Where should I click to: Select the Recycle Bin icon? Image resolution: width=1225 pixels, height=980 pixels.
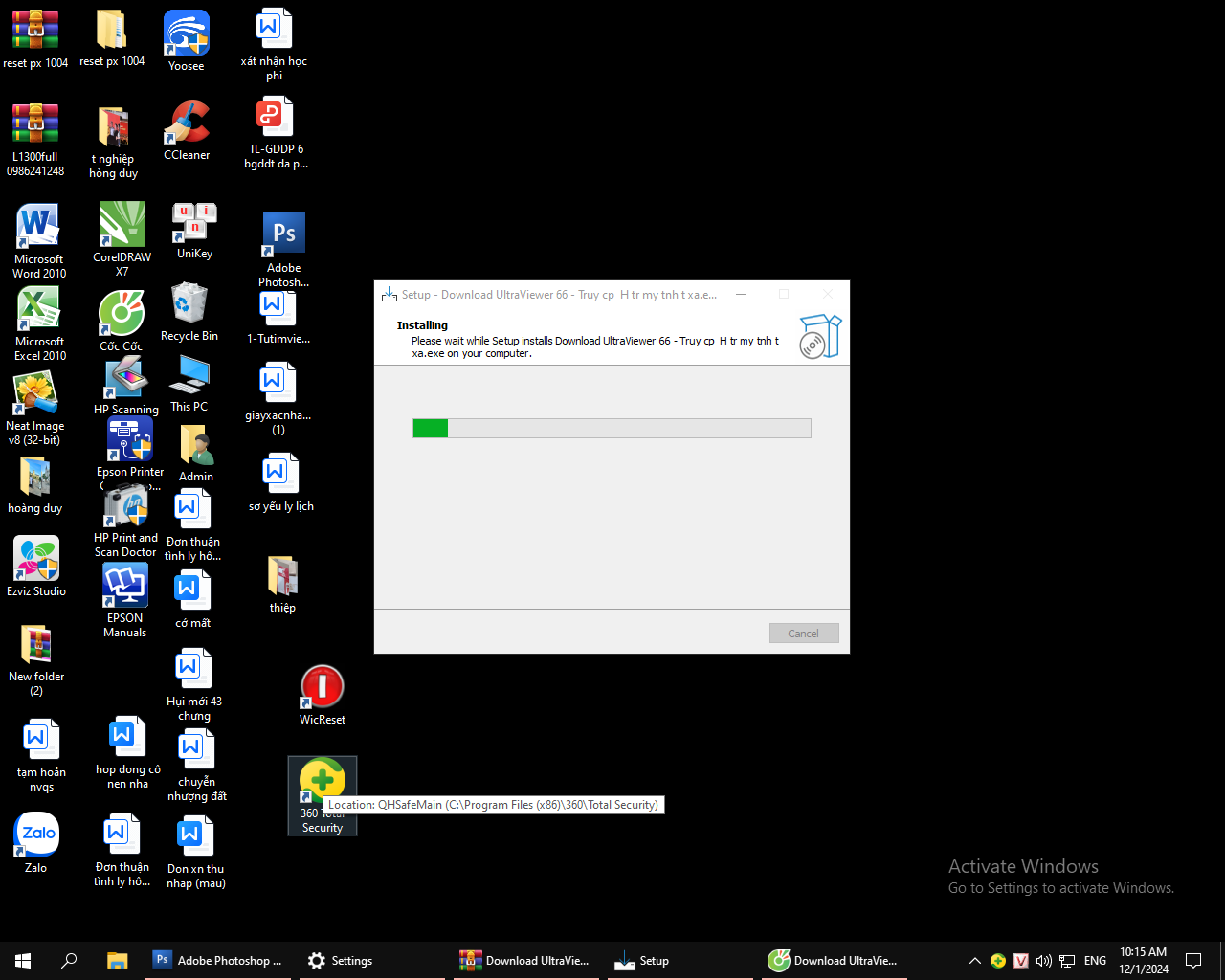click(189, 305)
